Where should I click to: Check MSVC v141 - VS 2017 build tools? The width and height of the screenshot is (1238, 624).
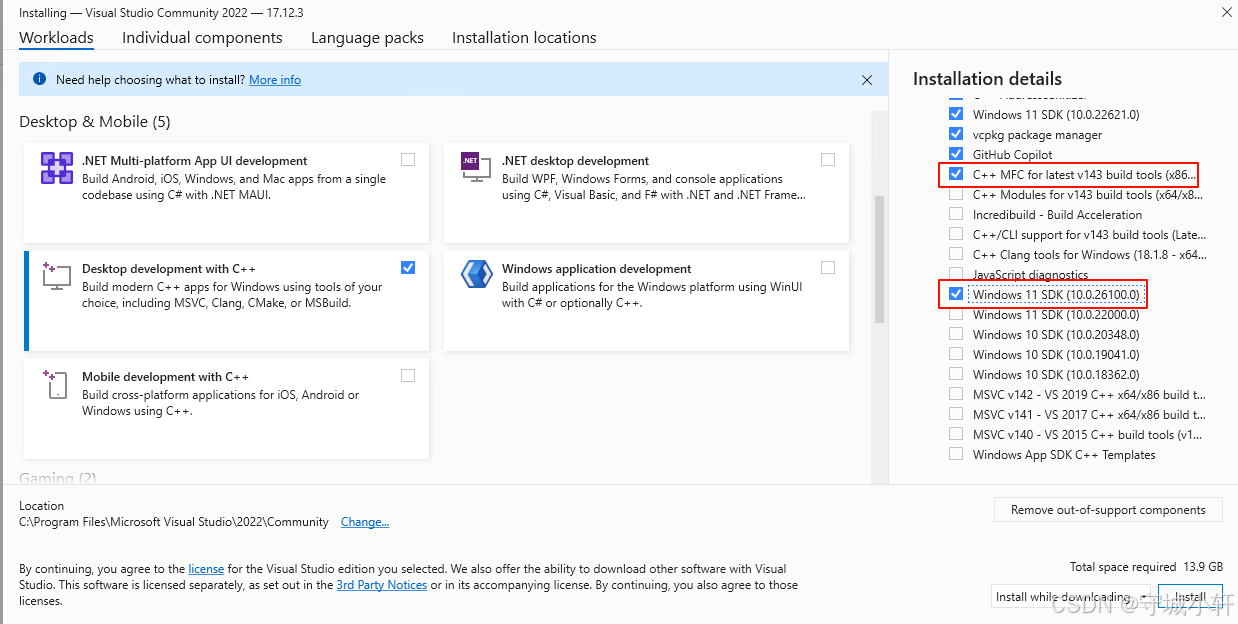coord(956,414)
